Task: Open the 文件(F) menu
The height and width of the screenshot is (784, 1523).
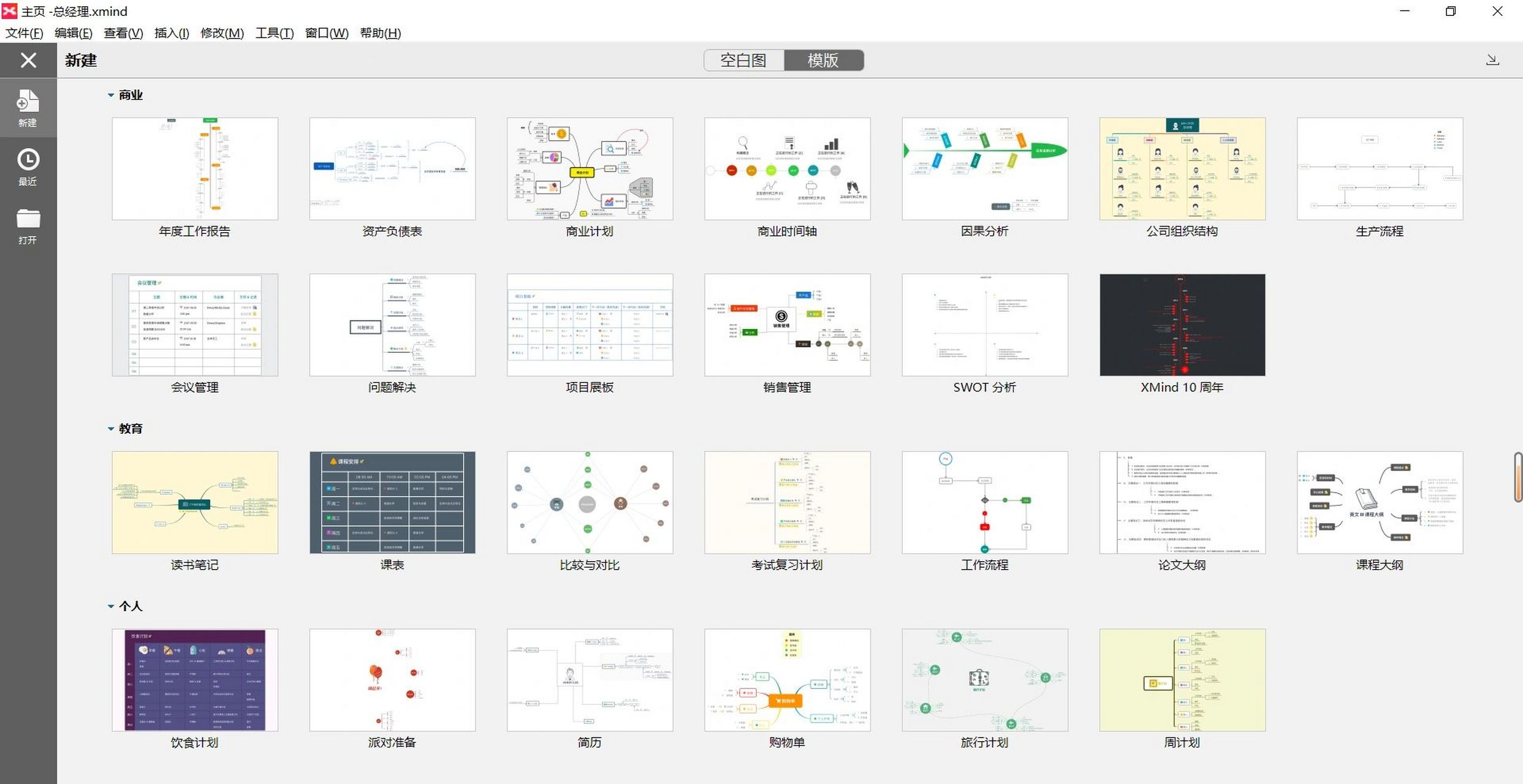Action: 24,33
